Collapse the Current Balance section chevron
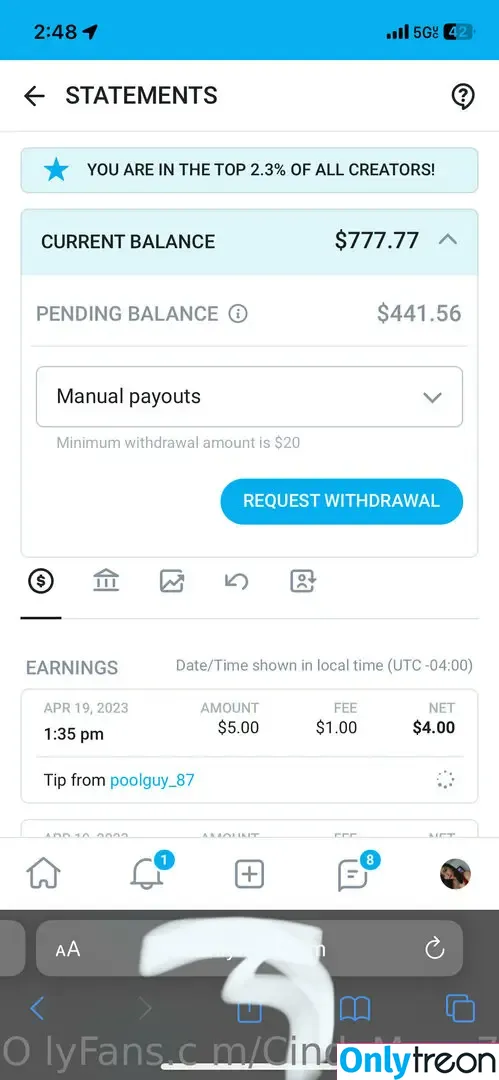Image resolution: width=499 pixels, height=1080 pixels. tap(447, 240)
